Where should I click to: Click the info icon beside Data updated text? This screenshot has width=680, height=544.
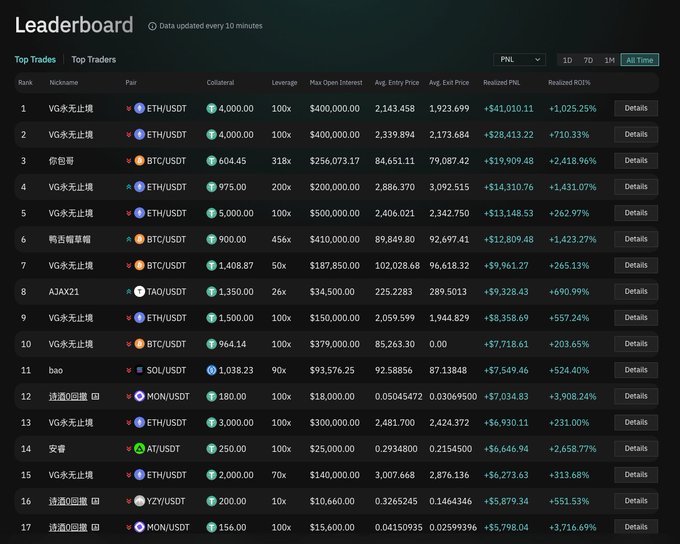152,26
